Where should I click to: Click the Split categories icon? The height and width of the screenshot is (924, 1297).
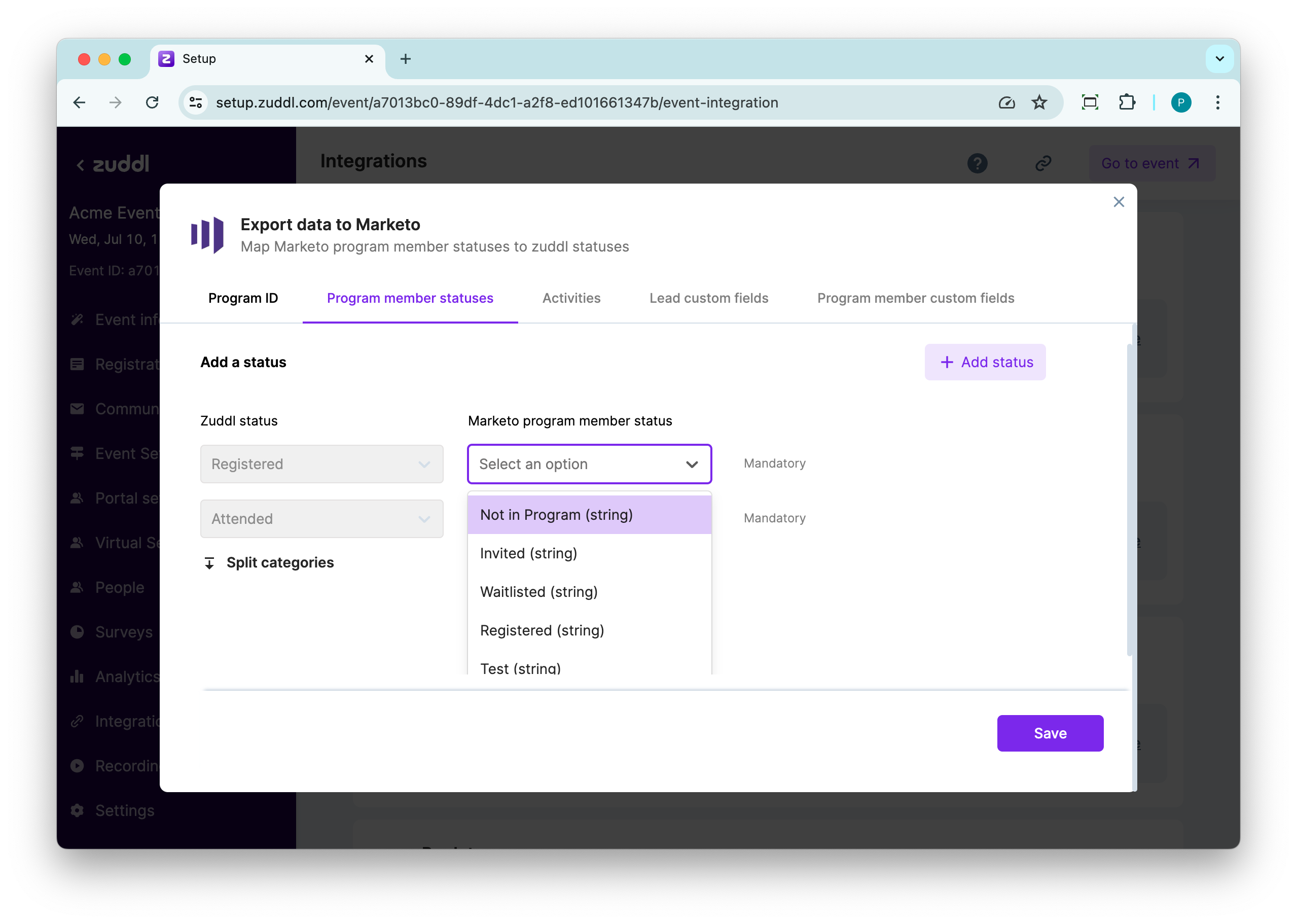209,563
